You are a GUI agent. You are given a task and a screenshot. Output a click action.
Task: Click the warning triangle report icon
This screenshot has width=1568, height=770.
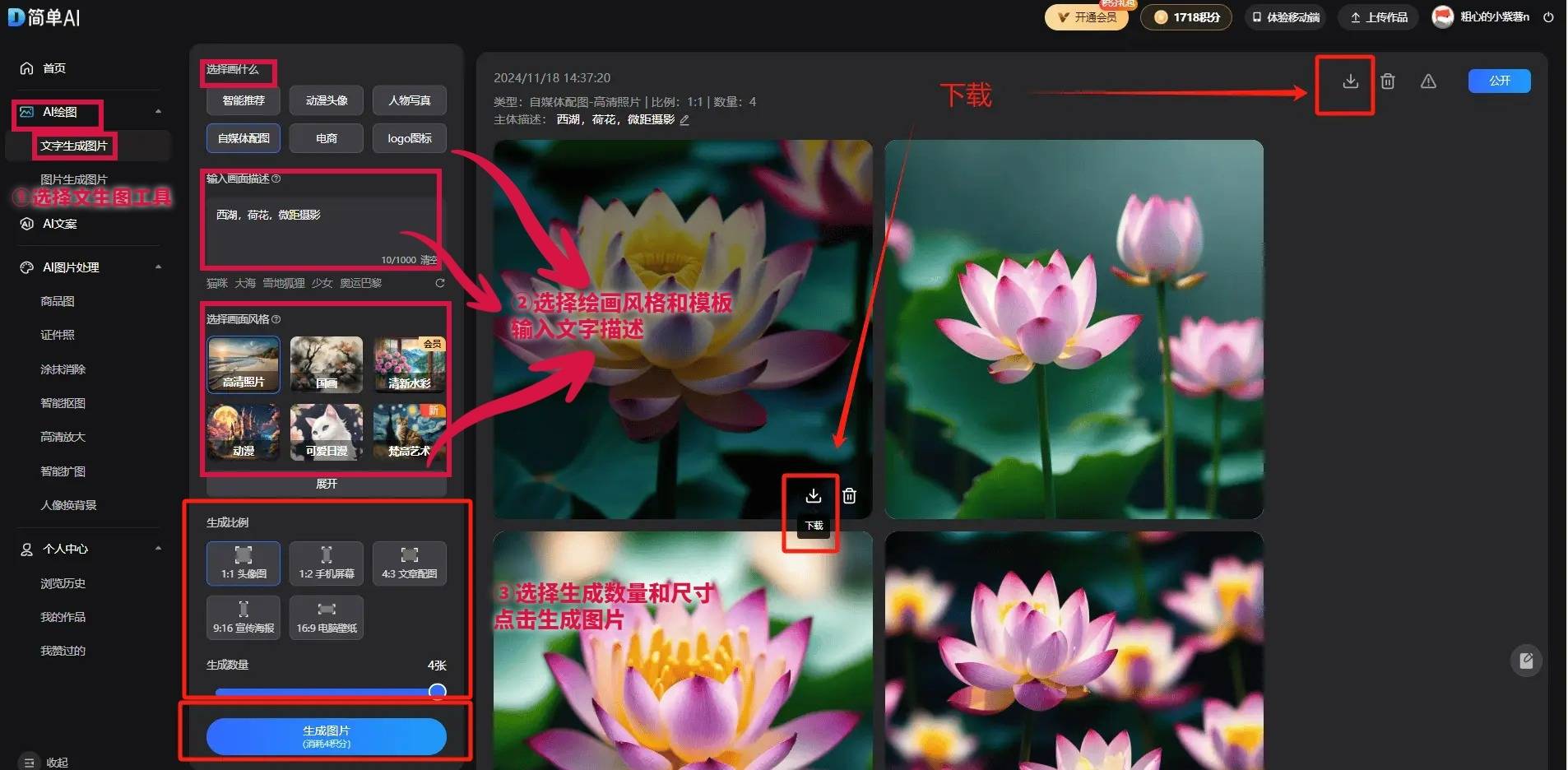click(1428, 81)
